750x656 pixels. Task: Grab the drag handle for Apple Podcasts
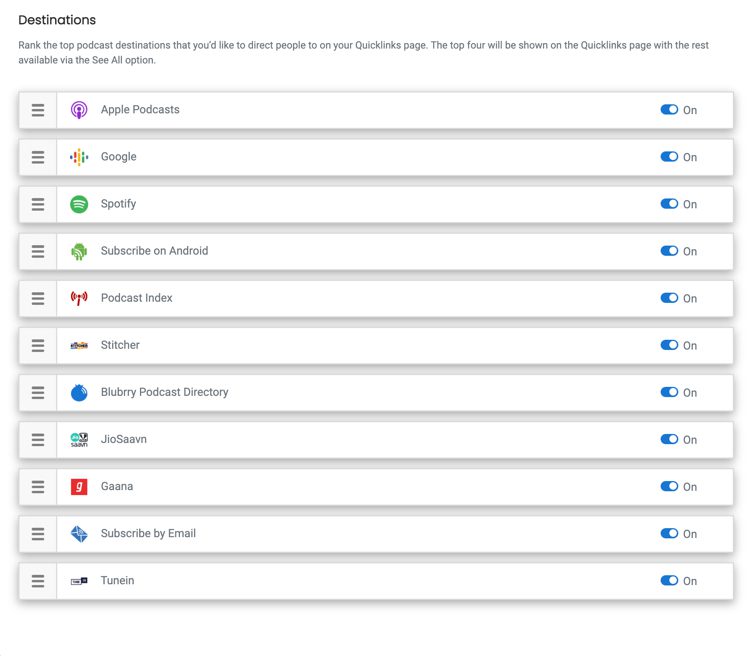coord(38,110)
